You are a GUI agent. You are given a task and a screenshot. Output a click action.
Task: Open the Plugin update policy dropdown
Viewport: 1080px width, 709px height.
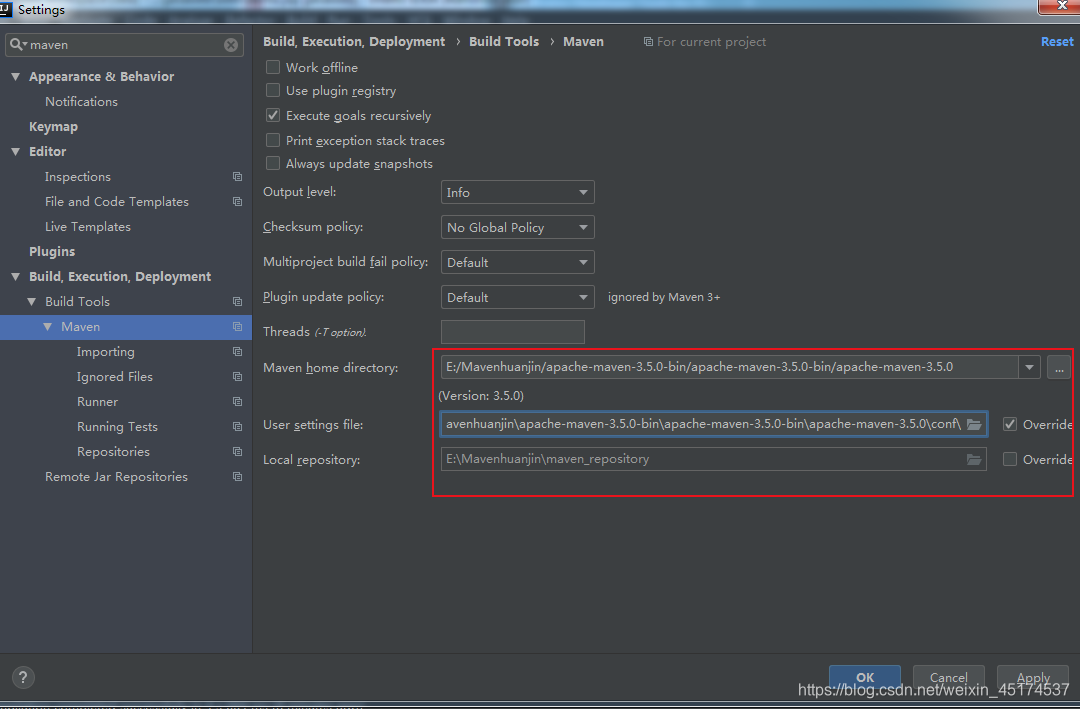click(x=517, y=298)
